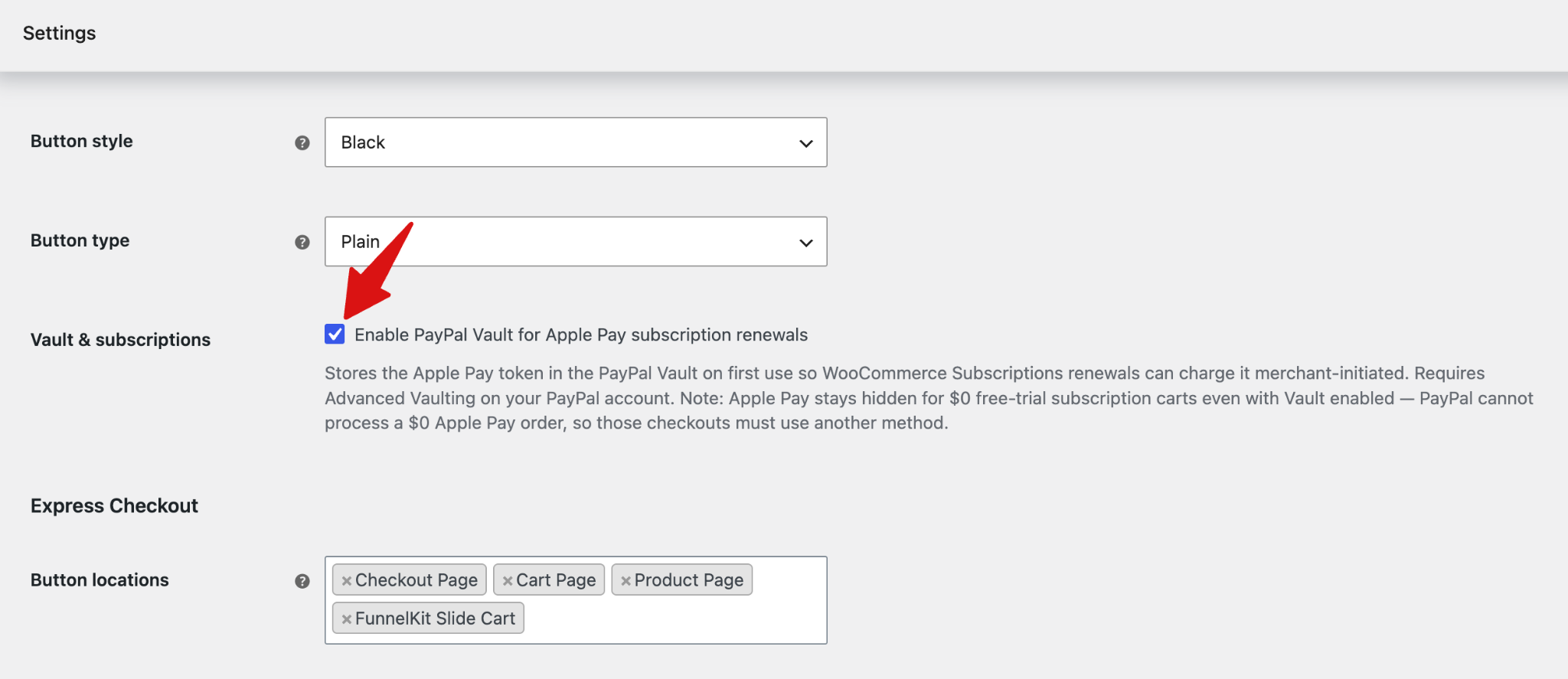The width and height of the screenshot is (1568, 679).
Task: Show help tooltip for Button locations
Action: (302, 581)
